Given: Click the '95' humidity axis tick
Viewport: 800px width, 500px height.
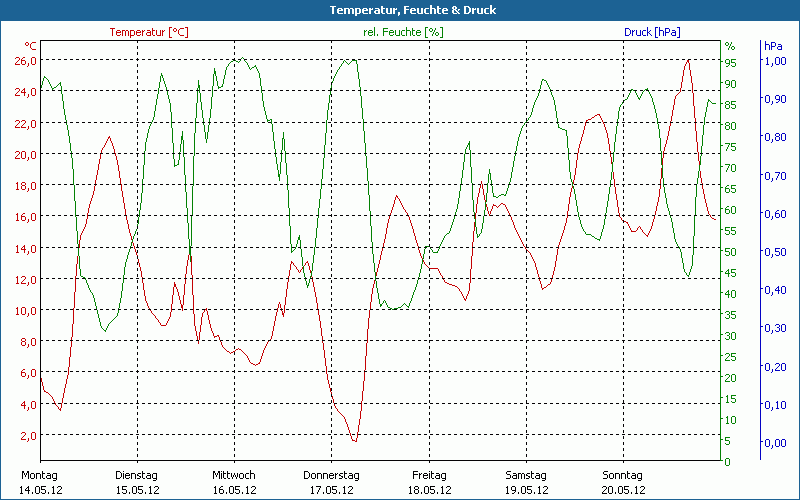Looking at the screenshot, I should coord(730,62).
